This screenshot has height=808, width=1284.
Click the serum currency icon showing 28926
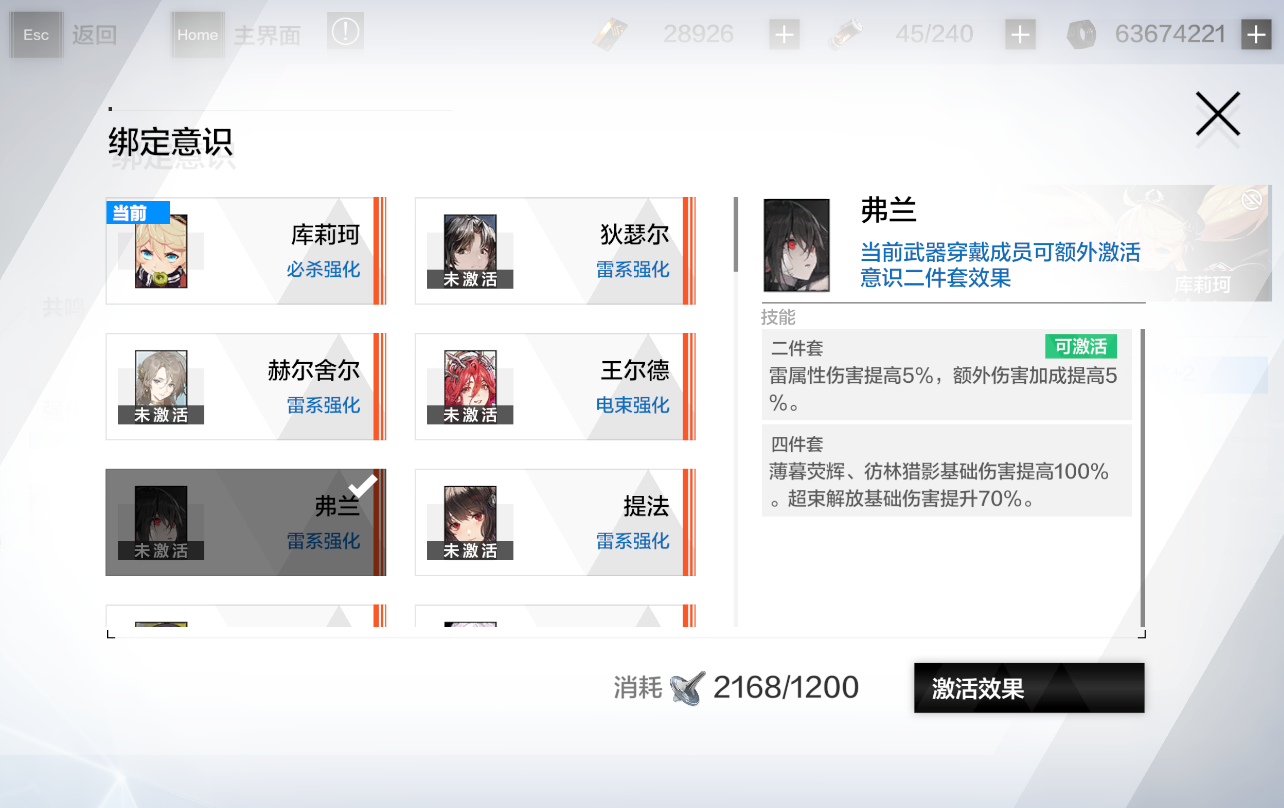click(612, 33)
